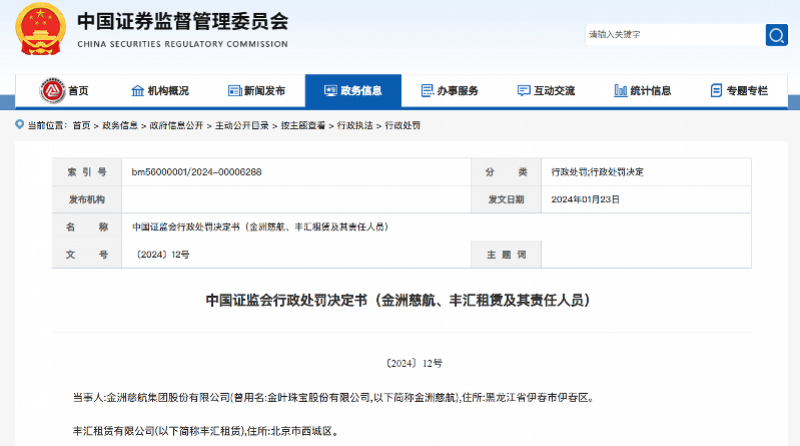
Task: Go to 政府信息公开 in the breadcrumb
Action: [x=176, y=126]
